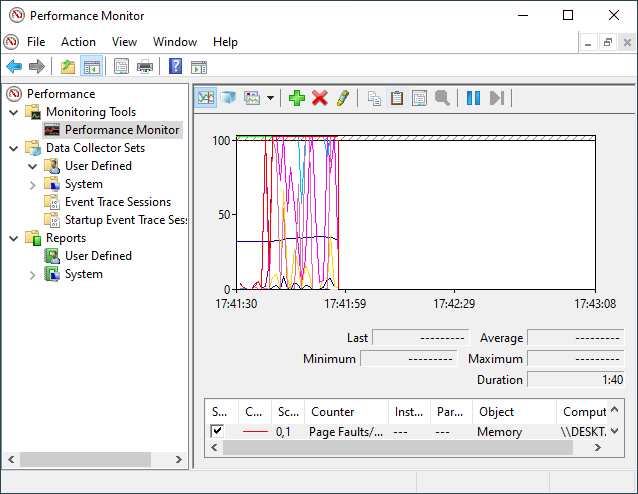Click the Par... column header
Viewport: 638px width, 494px height.
(452, 412)
